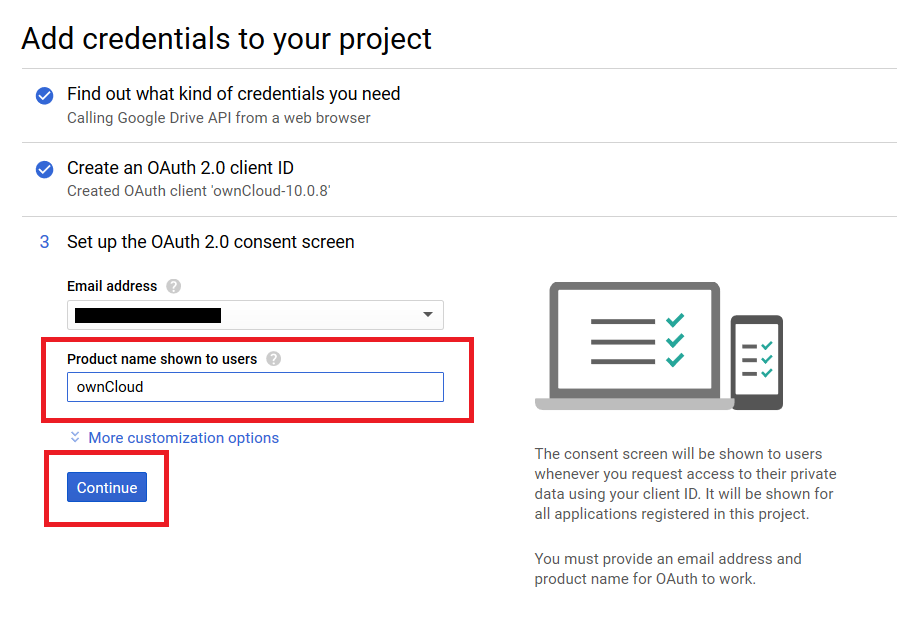Click the double-chevron icon before customization options
The width and height of the screenshot is (919, 629).
pyautogui.click(x=74, y=437)
